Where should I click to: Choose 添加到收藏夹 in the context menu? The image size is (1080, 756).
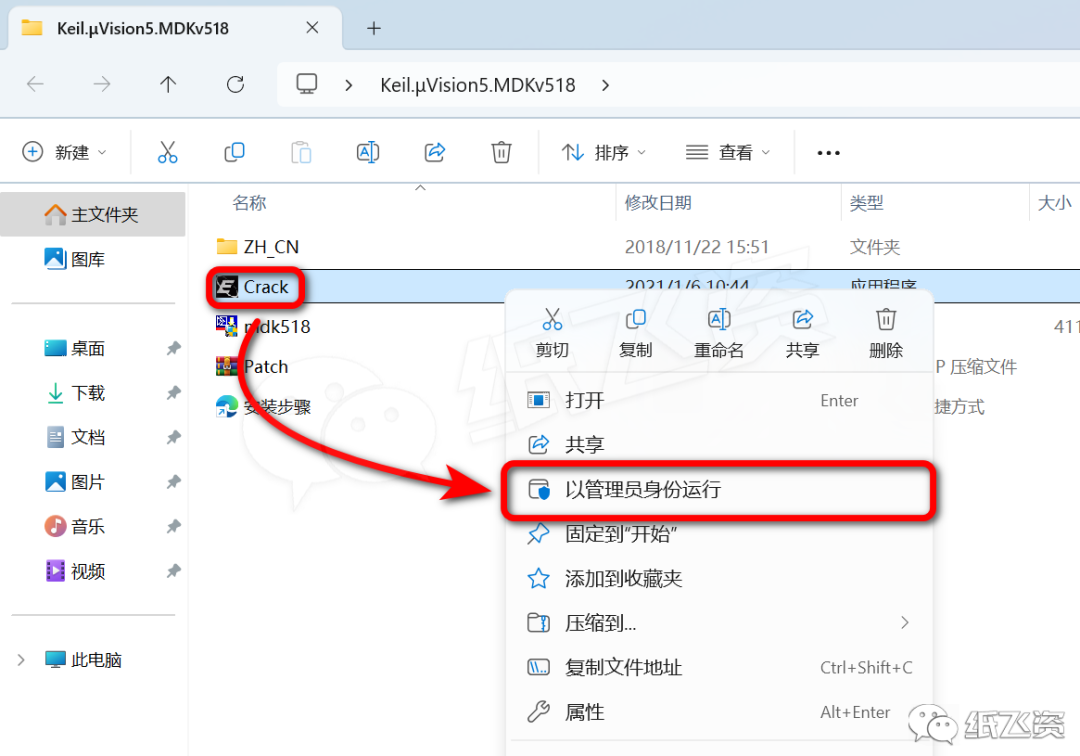[x=719, y=578]
